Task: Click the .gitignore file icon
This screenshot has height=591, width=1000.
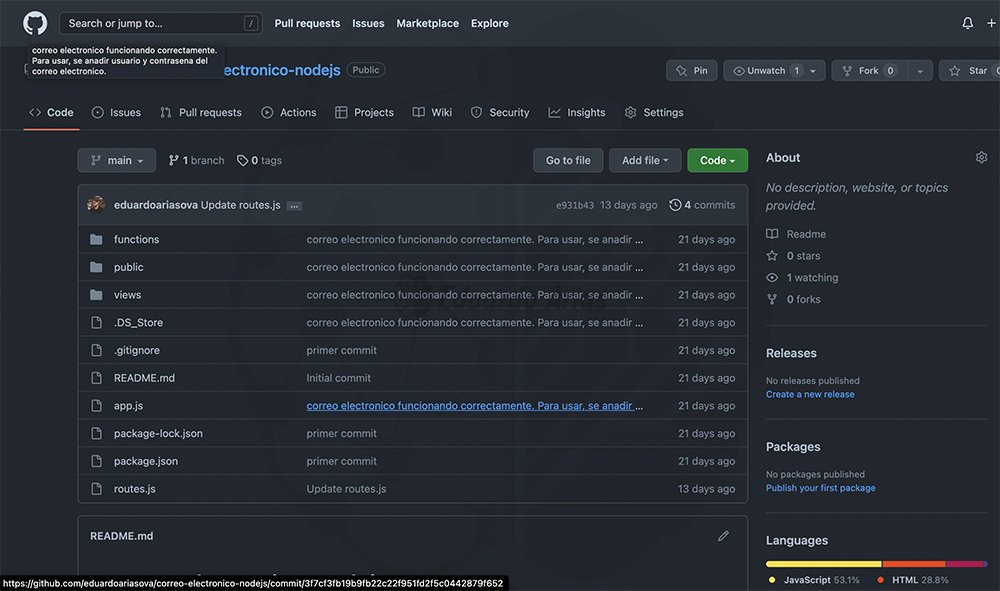Action: point(96,350)
